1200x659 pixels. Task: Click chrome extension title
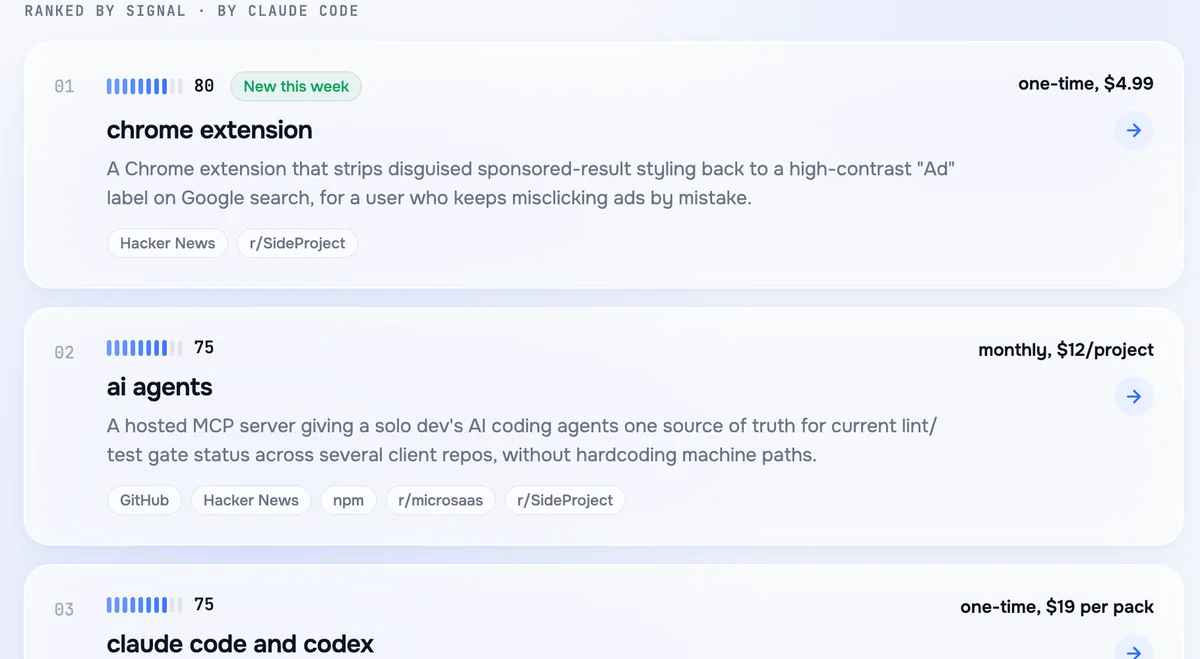pos(209,130)
